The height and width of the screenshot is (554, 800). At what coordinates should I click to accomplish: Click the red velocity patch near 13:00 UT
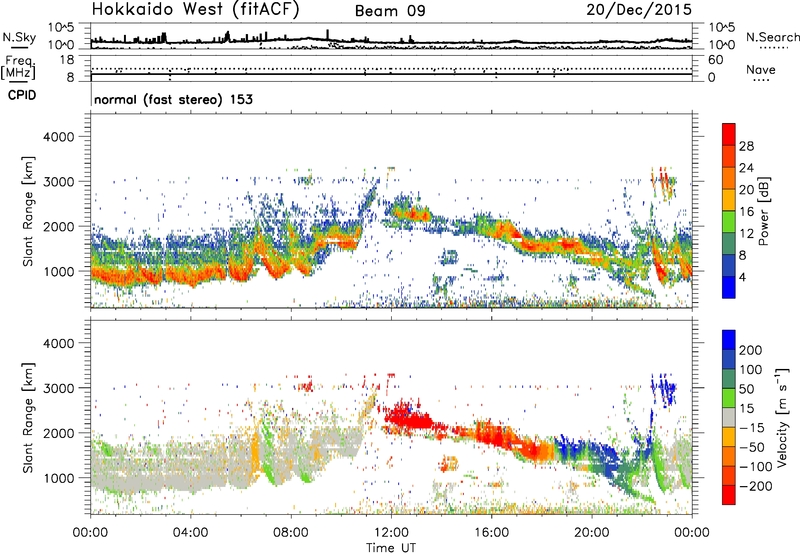point(408,419)
